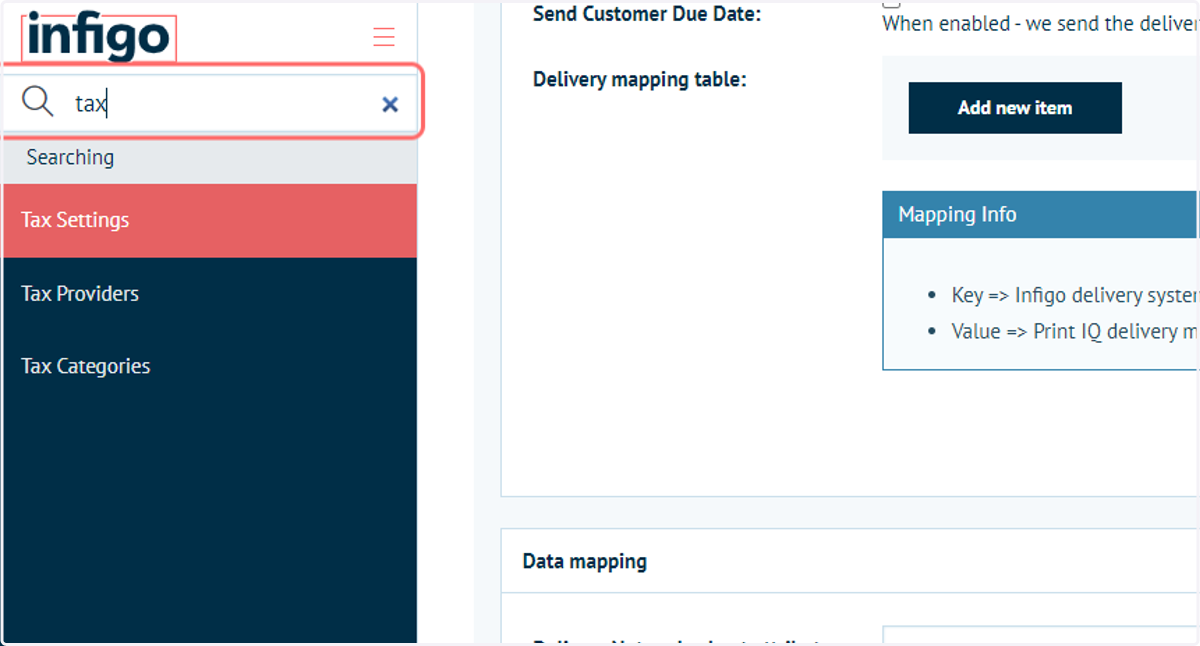Click the Searching status text
Viewport: 1200px width, 646px height.
pos(70,157)
